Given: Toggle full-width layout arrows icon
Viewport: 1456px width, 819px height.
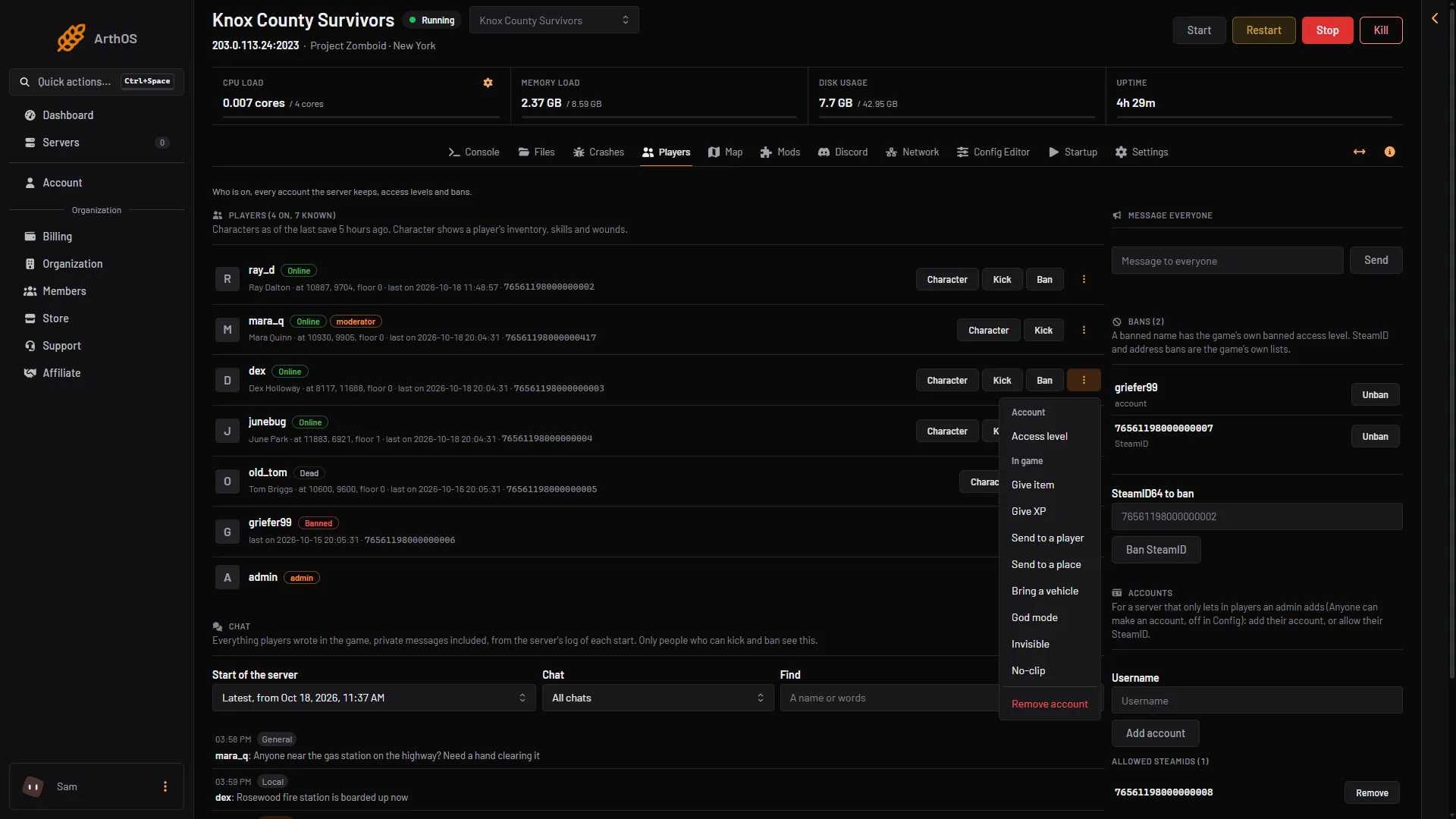Looking at the screenshot, I should pos(1359,152).
